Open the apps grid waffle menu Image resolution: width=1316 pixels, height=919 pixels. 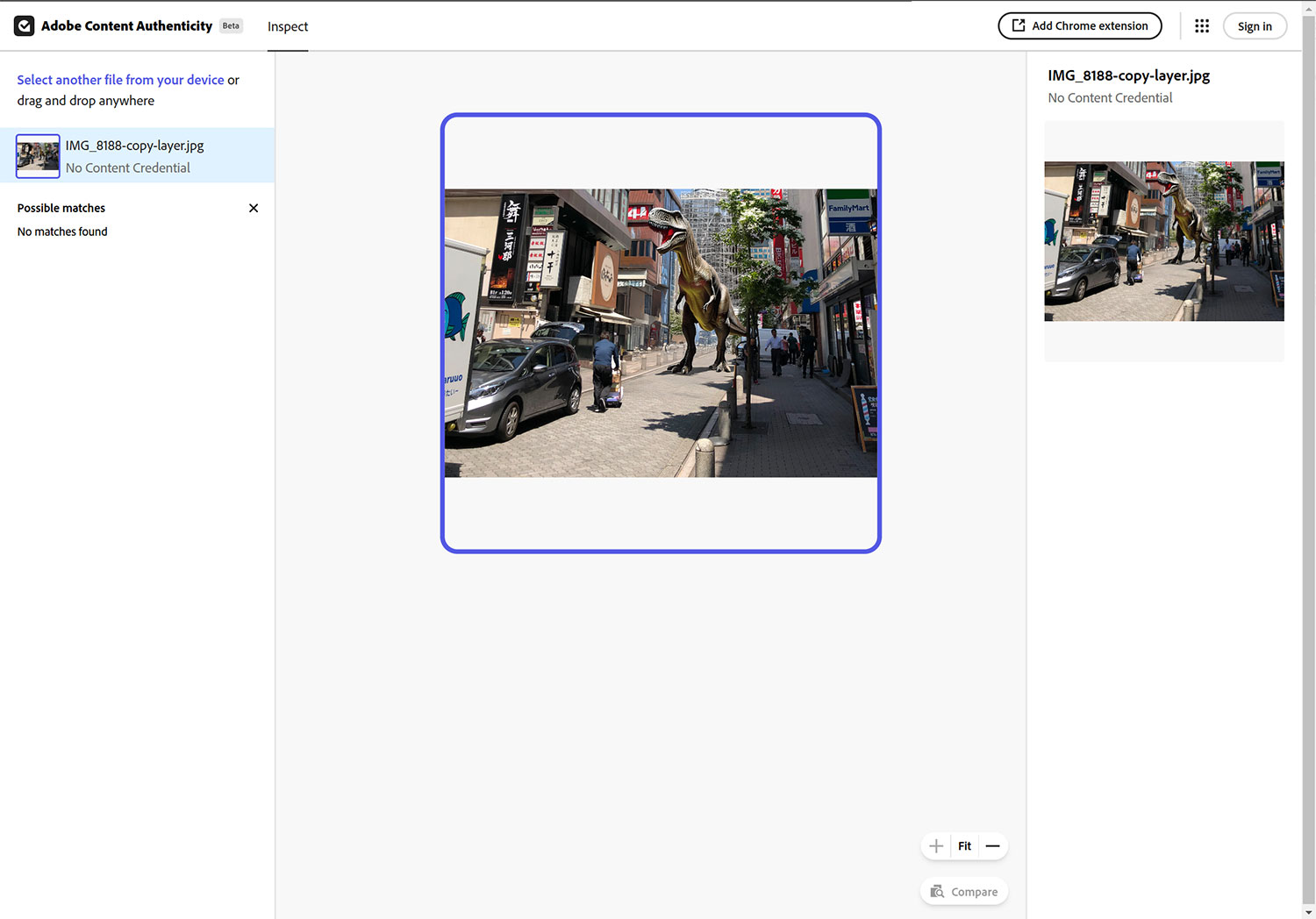(x=1202, y=25)
